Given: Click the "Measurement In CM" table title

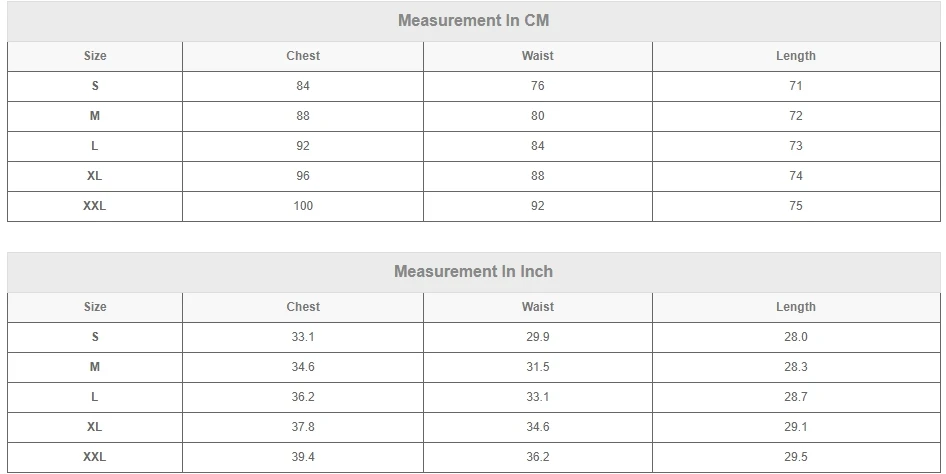Looking at the screenshot, I should 473,20.
